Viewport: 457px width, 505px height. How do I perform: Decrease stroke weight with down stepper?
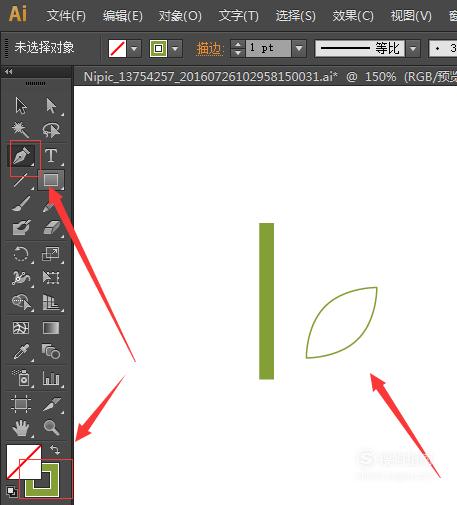click(238, 53)
